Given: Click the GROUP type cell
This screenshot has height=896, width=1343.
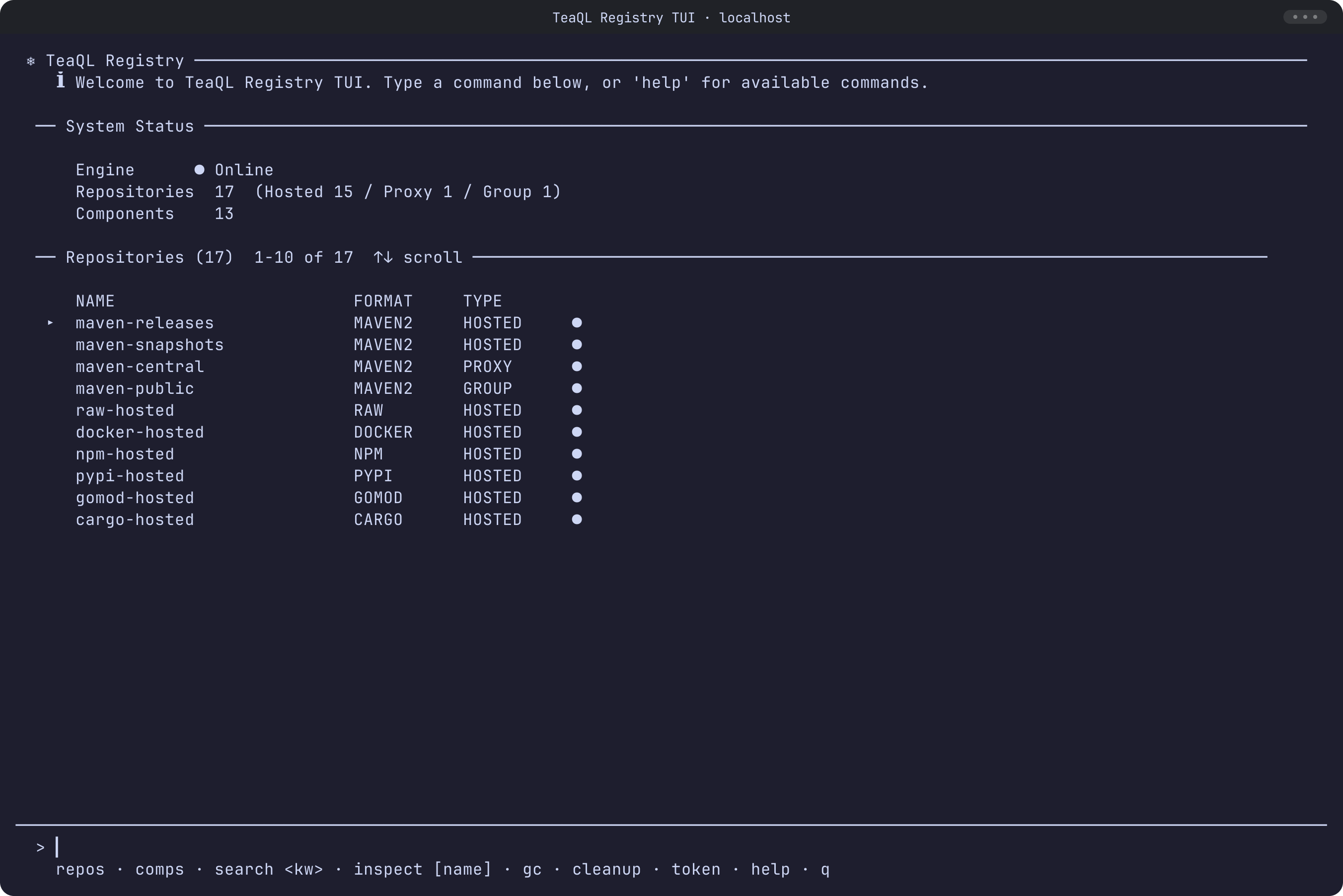Looking at the screenshot, I should 487,389.
